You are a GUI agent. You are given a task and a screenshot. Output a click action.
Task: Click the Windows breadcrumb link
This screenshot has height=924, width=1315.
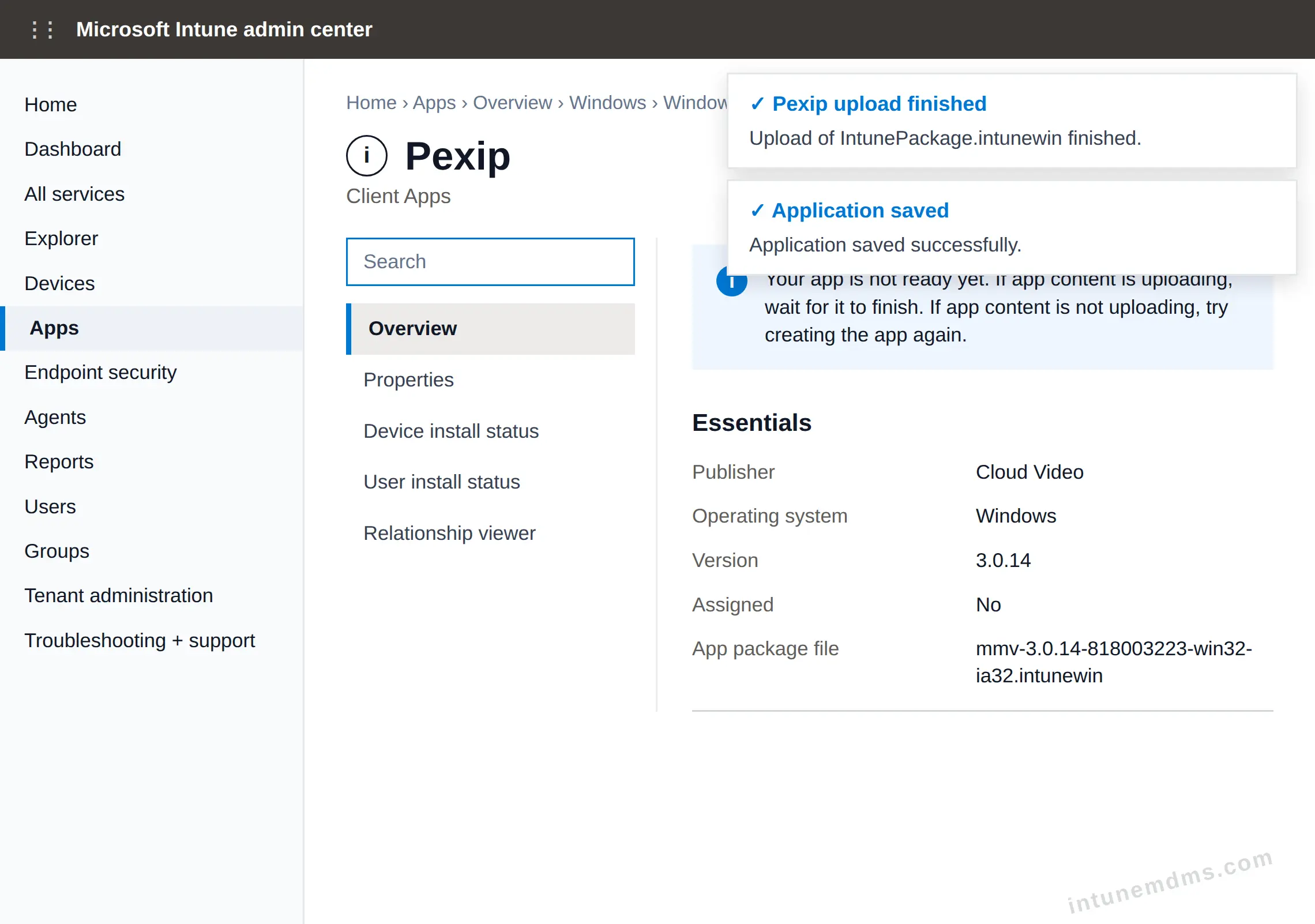[x=608, y=102]
